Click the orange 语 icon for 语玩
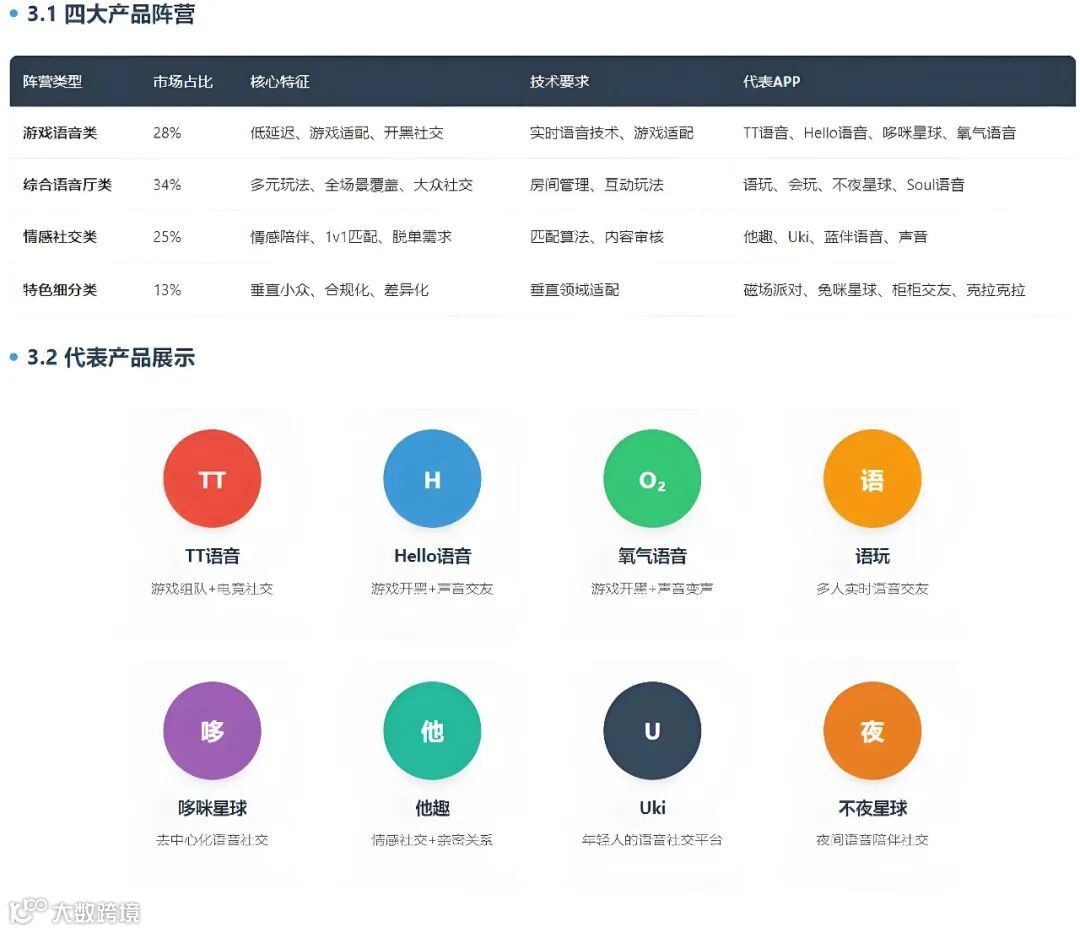The height and width of the screenshot is (932, 1080). (872, 478)
